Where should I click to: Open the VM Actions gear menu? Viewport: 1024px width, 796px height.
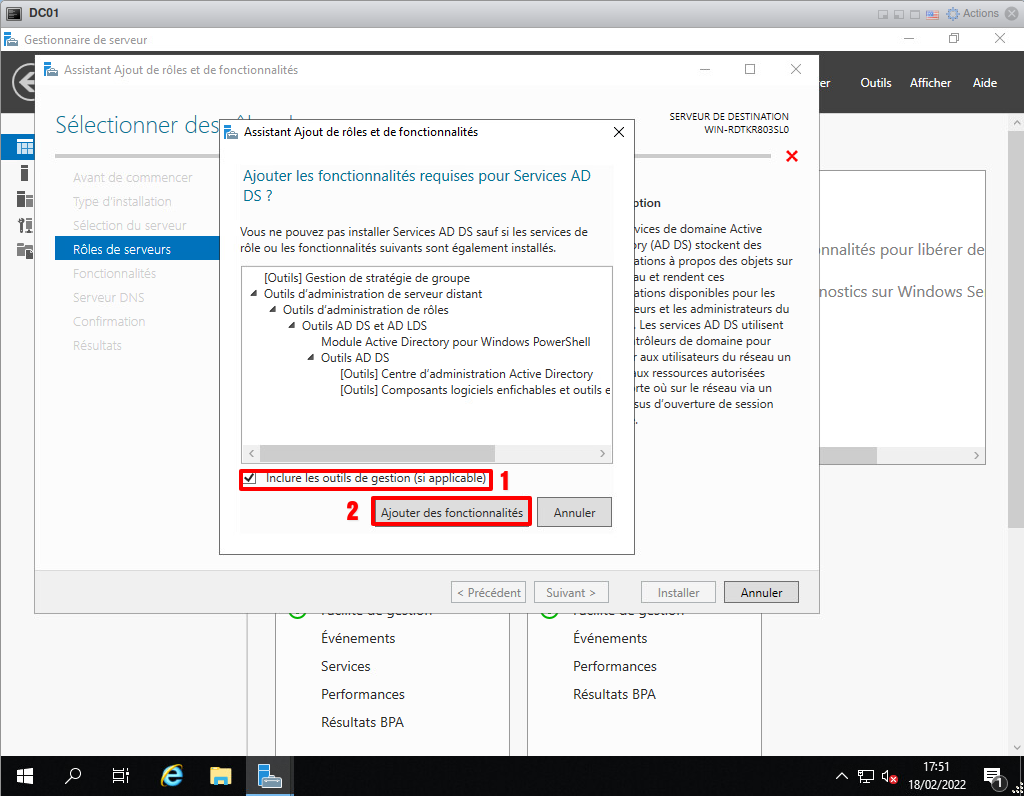pyautogui.click(x=972, y=13)
